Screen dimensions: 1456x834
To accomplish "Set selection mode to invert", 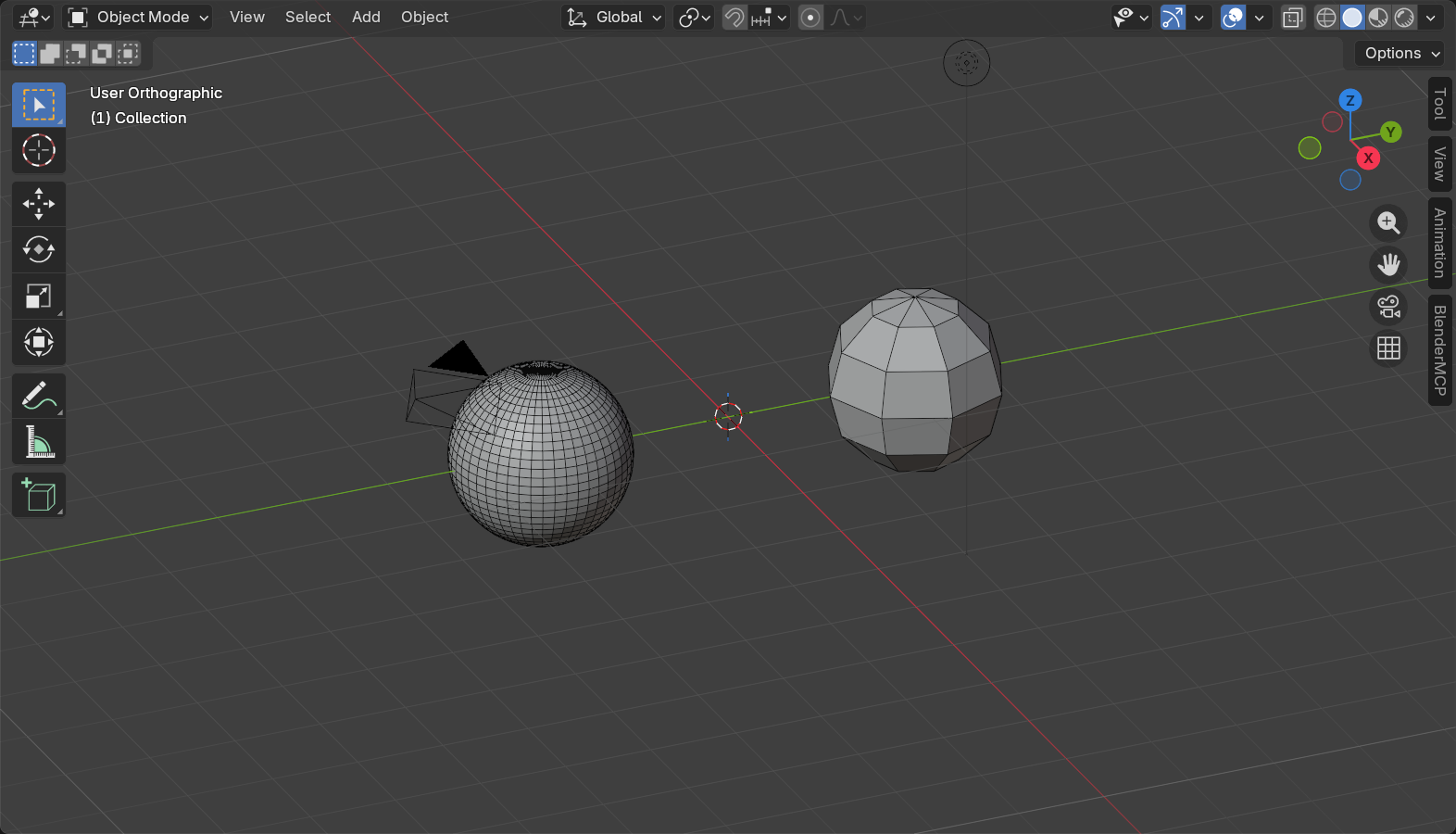I will click(102, 54).
